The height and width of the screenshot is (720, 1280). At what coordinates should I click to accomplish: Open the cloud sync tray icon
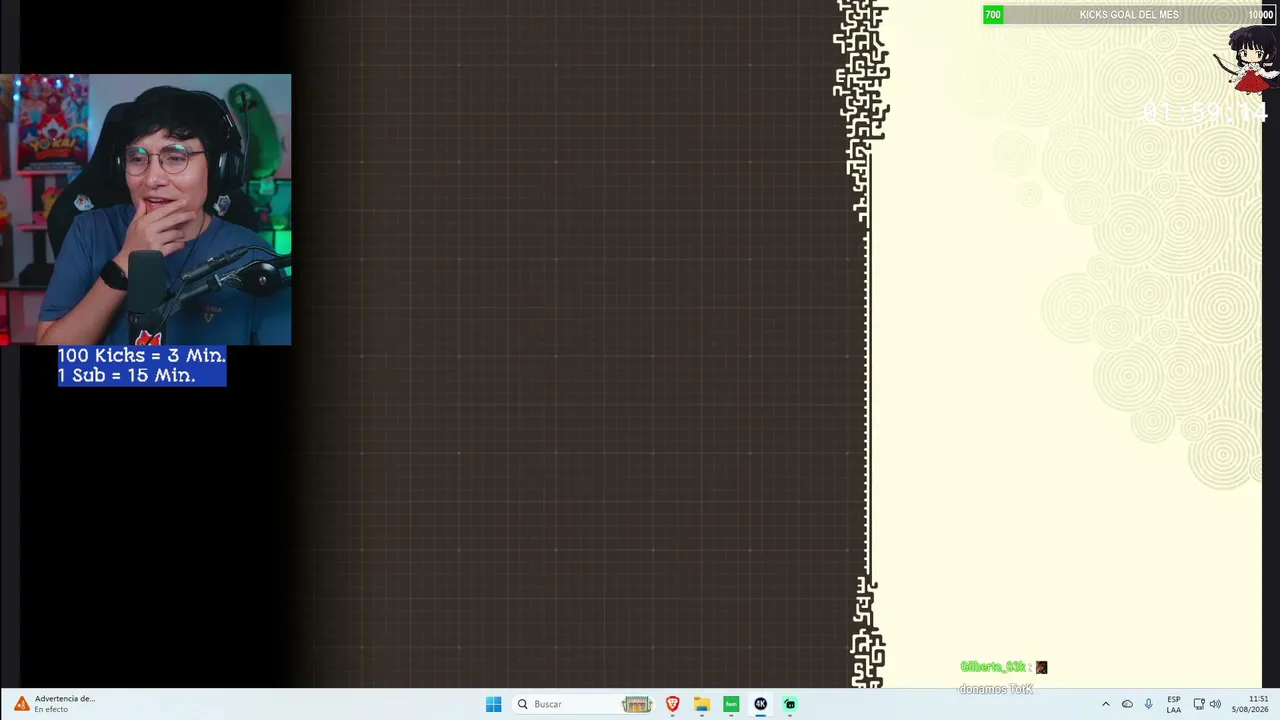(1127, 704)
